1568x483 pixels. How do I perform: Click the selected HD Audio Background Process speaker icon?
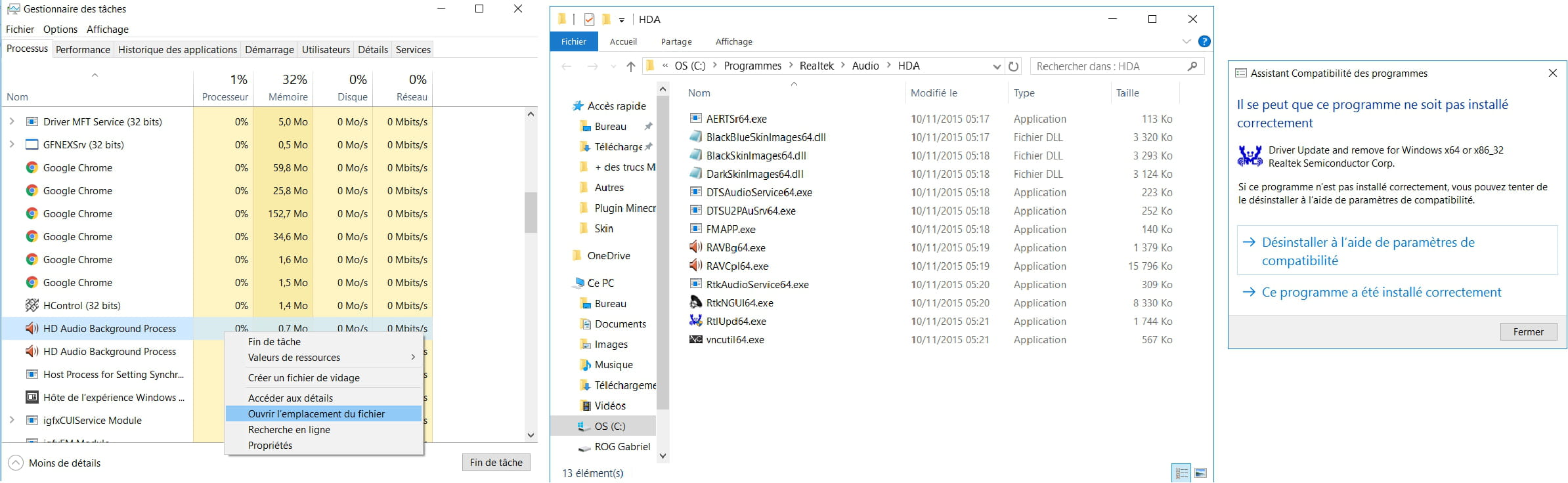tap(32, 328)
